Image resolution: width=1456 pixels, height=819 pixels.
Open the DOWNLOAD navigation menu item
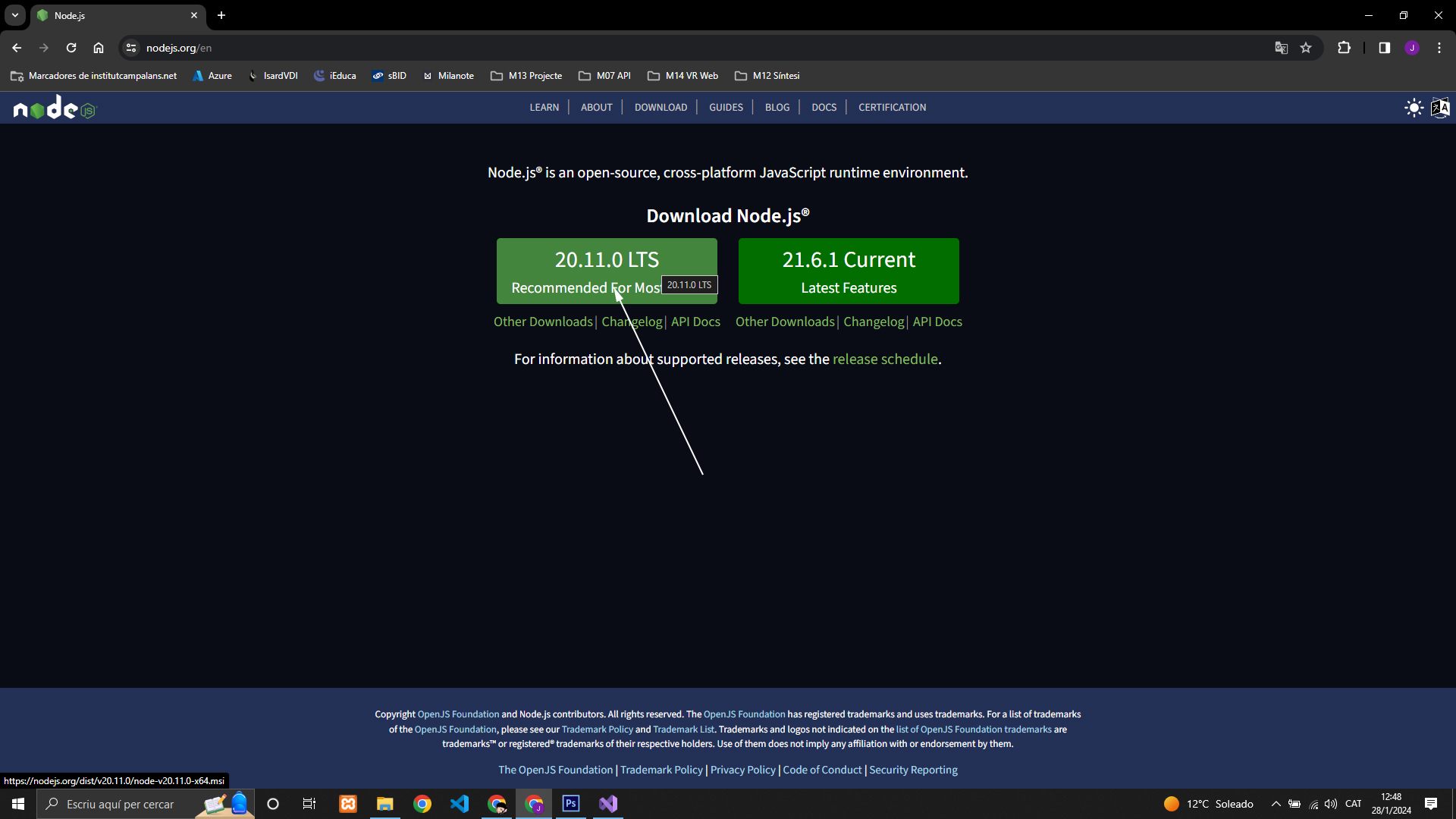pos(661,108)
